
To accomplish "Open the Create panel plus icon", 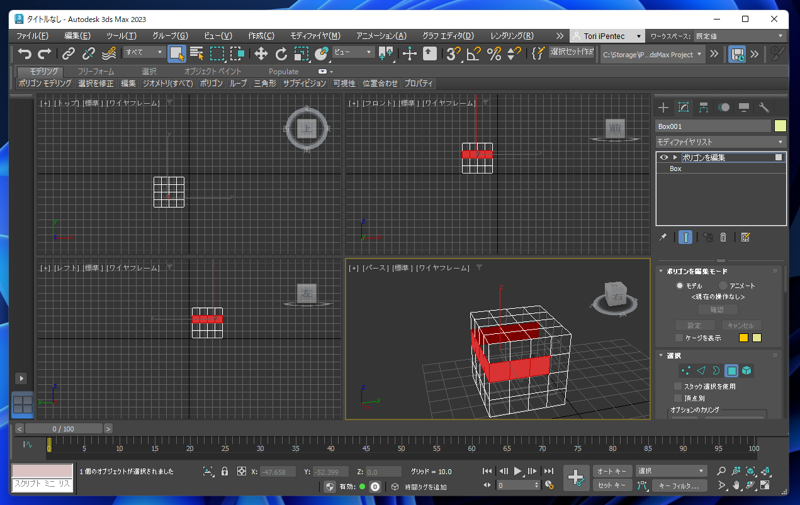I will click(663, 107).
